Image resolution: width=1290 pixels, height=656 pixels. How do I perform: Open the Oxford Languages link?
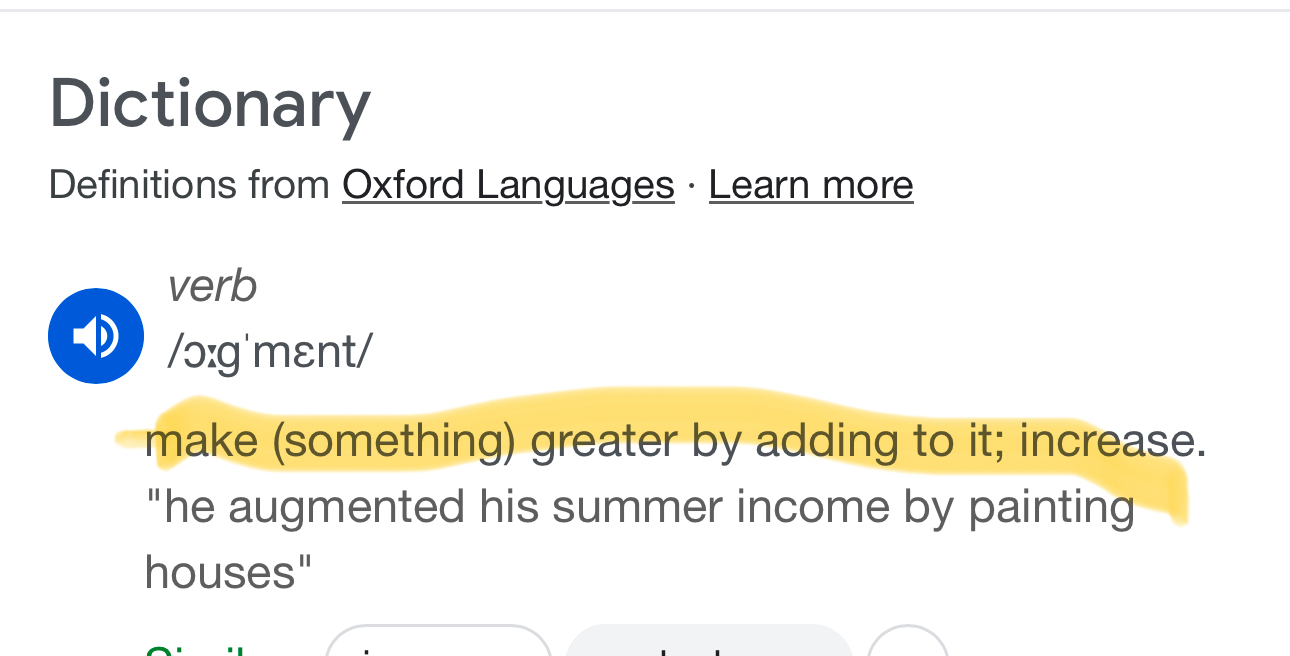(508, 185)
